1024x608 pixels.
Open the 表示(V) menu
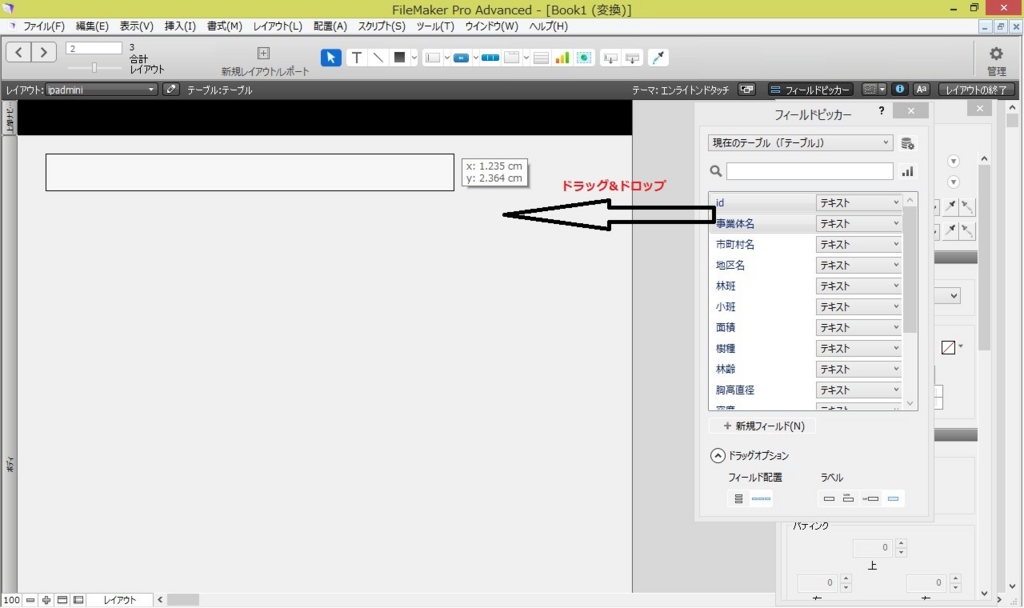pos(136,26)
